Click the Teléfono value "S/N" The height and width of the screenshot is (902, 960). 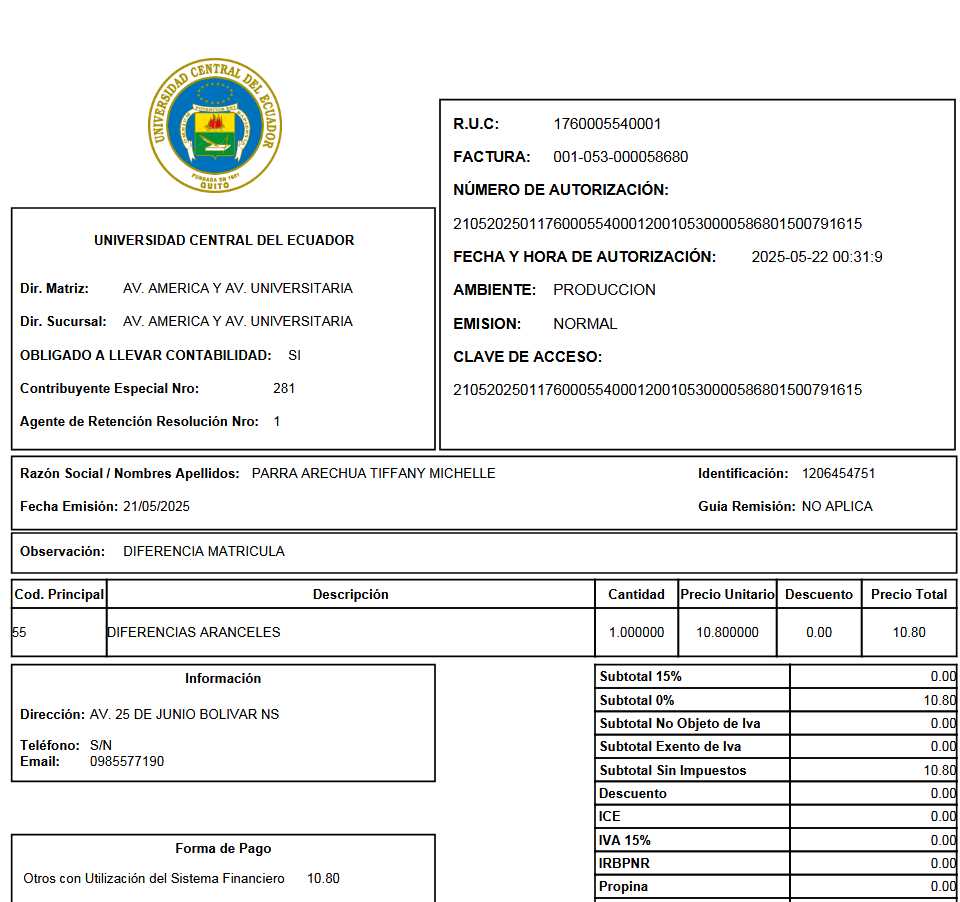(x=101, y=745)
